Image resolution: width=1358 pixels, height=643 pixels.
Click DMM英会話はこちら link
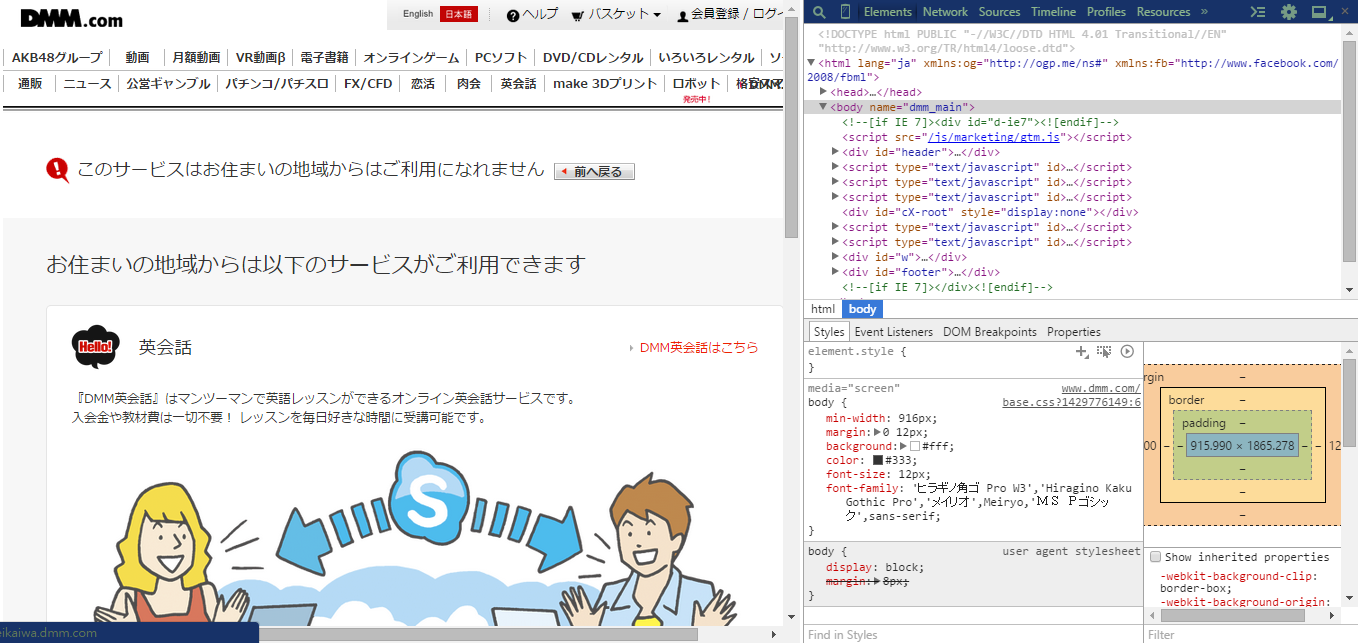click(699, 348)
